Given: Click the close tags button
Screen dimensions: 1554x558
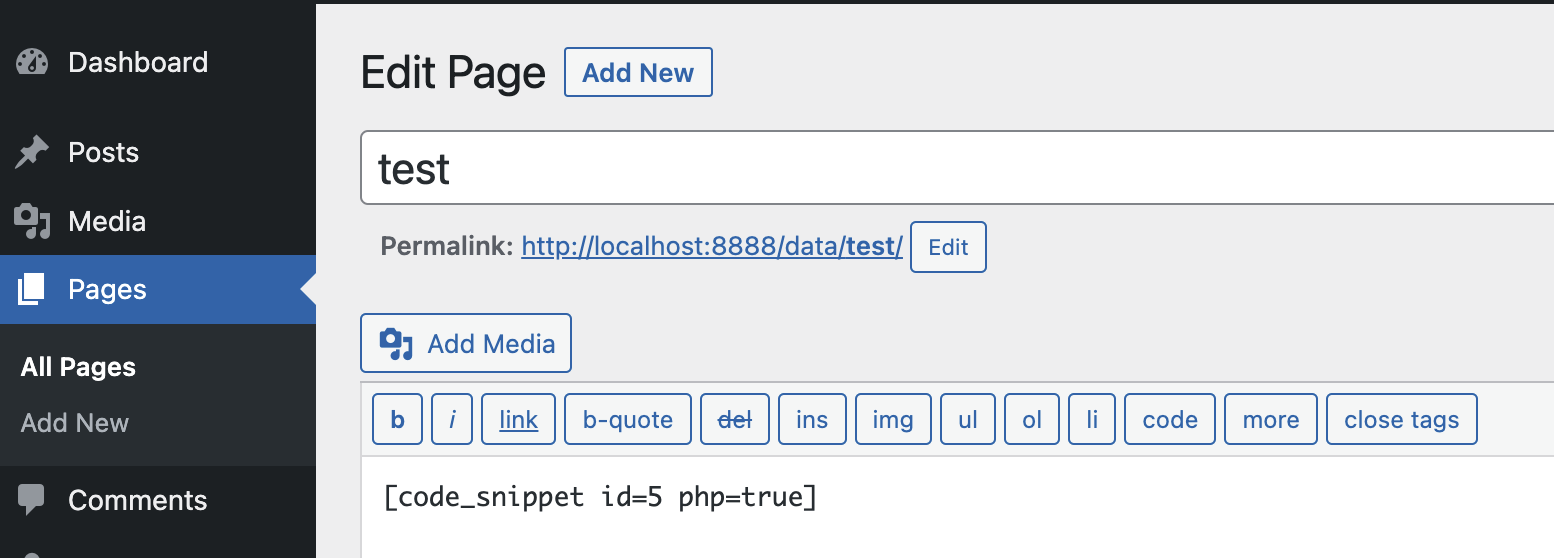Looking at the screenshot, I should point(1401,419).
